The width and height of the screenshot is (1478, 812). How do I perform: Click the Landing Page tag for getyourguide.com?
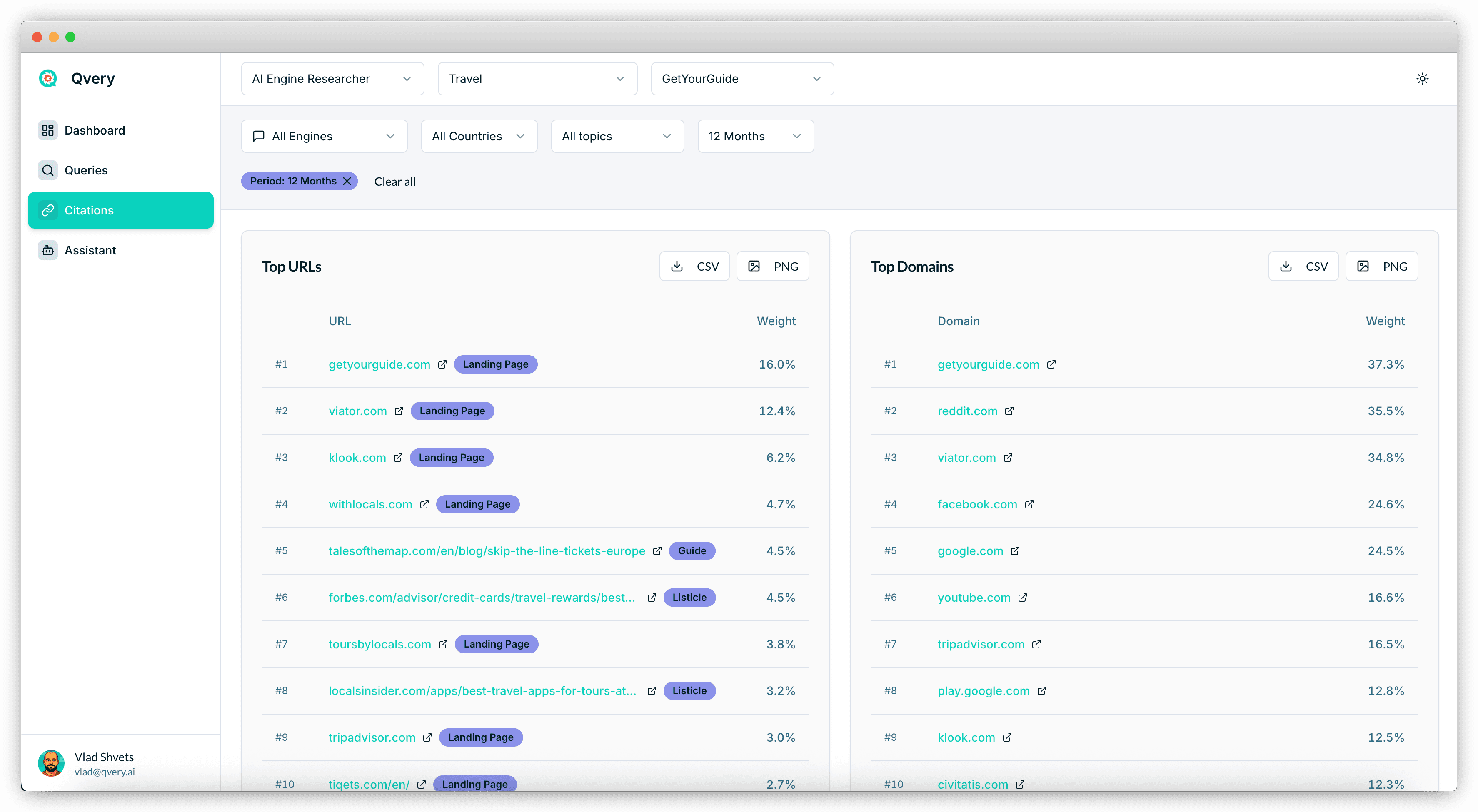[495, 364]
